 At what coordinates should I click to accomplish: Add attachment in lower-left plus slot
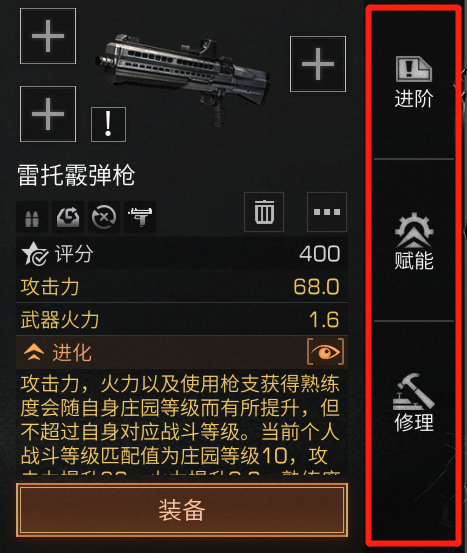click(x=48, y=114)
